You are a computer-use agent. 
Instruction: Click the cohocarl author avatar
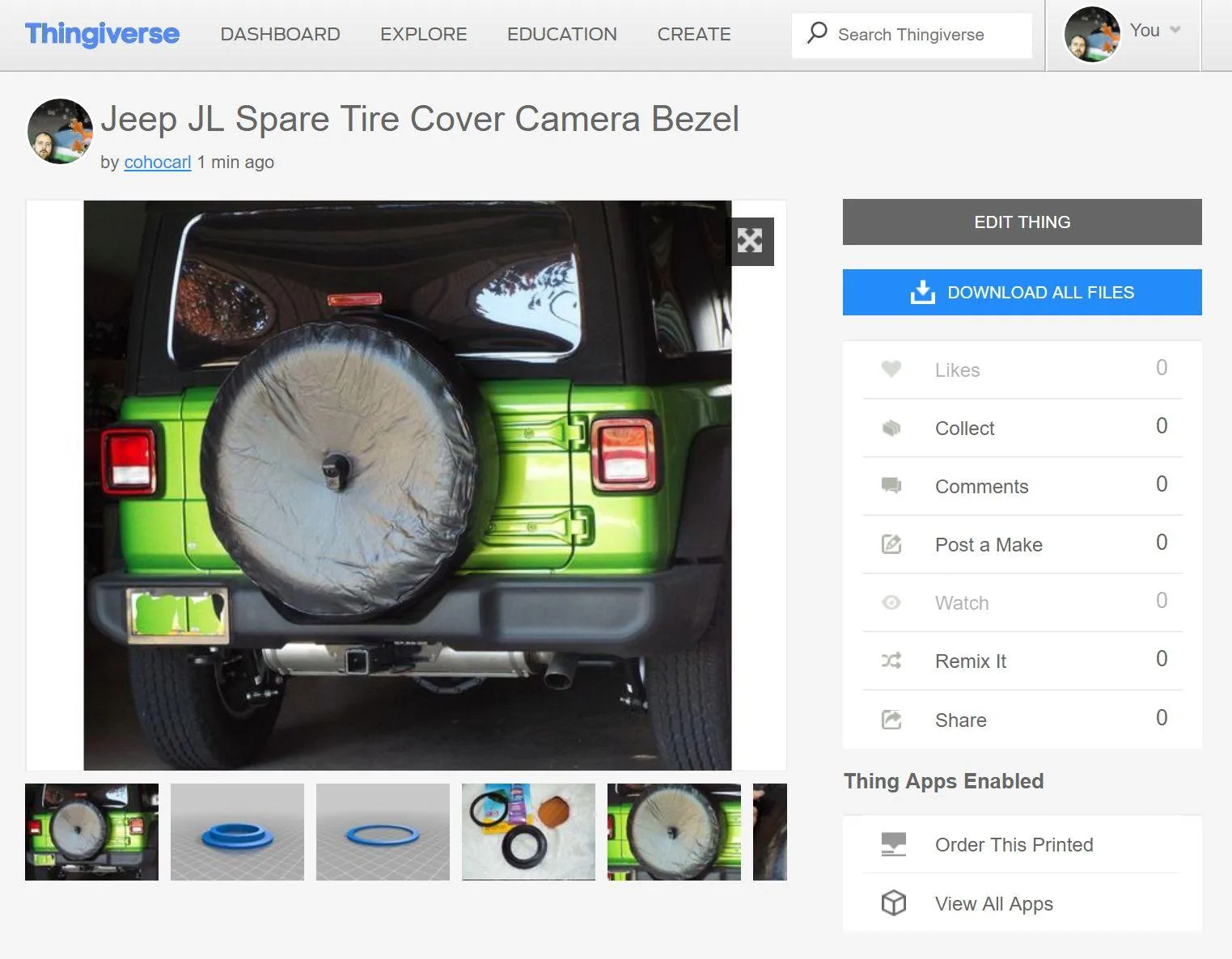click(60, 132)
